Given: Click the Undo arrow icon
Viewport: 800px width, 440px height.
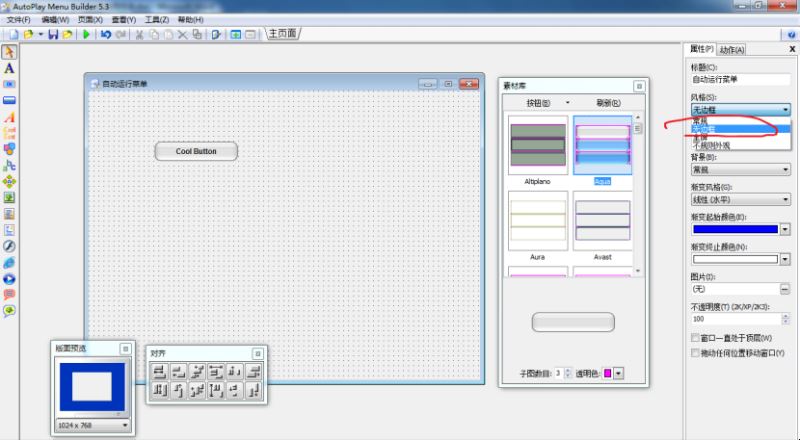Looking at the screenshot, I should pyautogui.click(x=106, y=34).
